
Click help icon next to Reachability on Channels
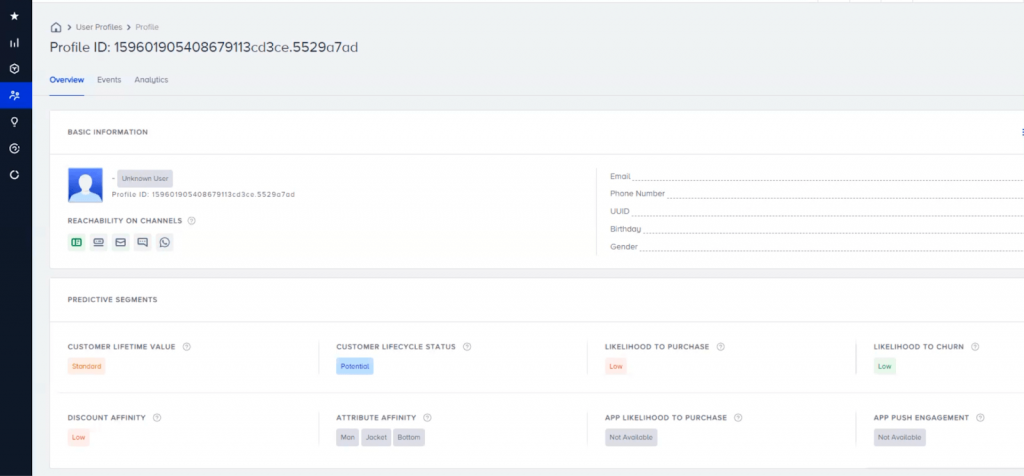pos(191,221)
